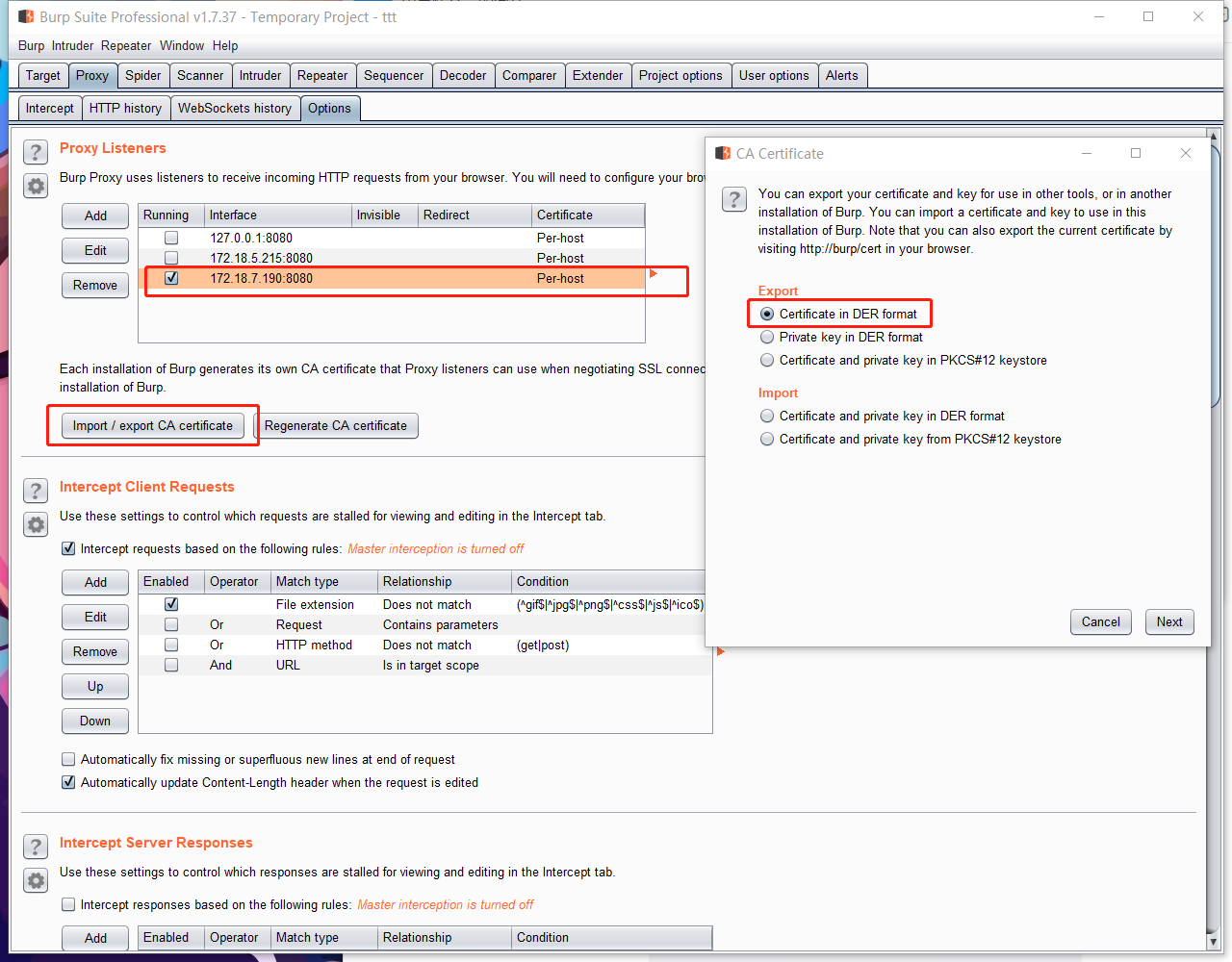Screen dimensions: 1232x962
Task: Click scrollbar down arrow of options panel
Action: (x=1213, y=942)
